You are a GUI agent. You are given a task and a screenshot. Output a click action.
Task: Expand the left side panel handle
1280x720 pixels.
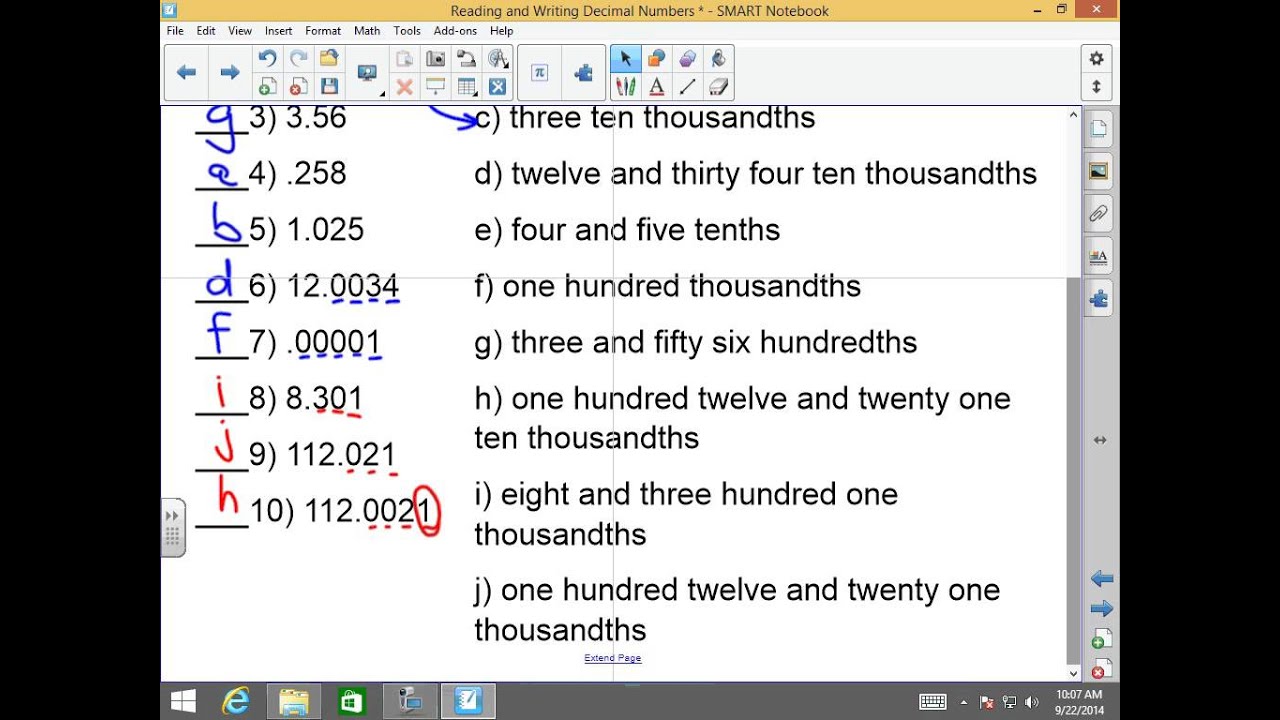173,527
